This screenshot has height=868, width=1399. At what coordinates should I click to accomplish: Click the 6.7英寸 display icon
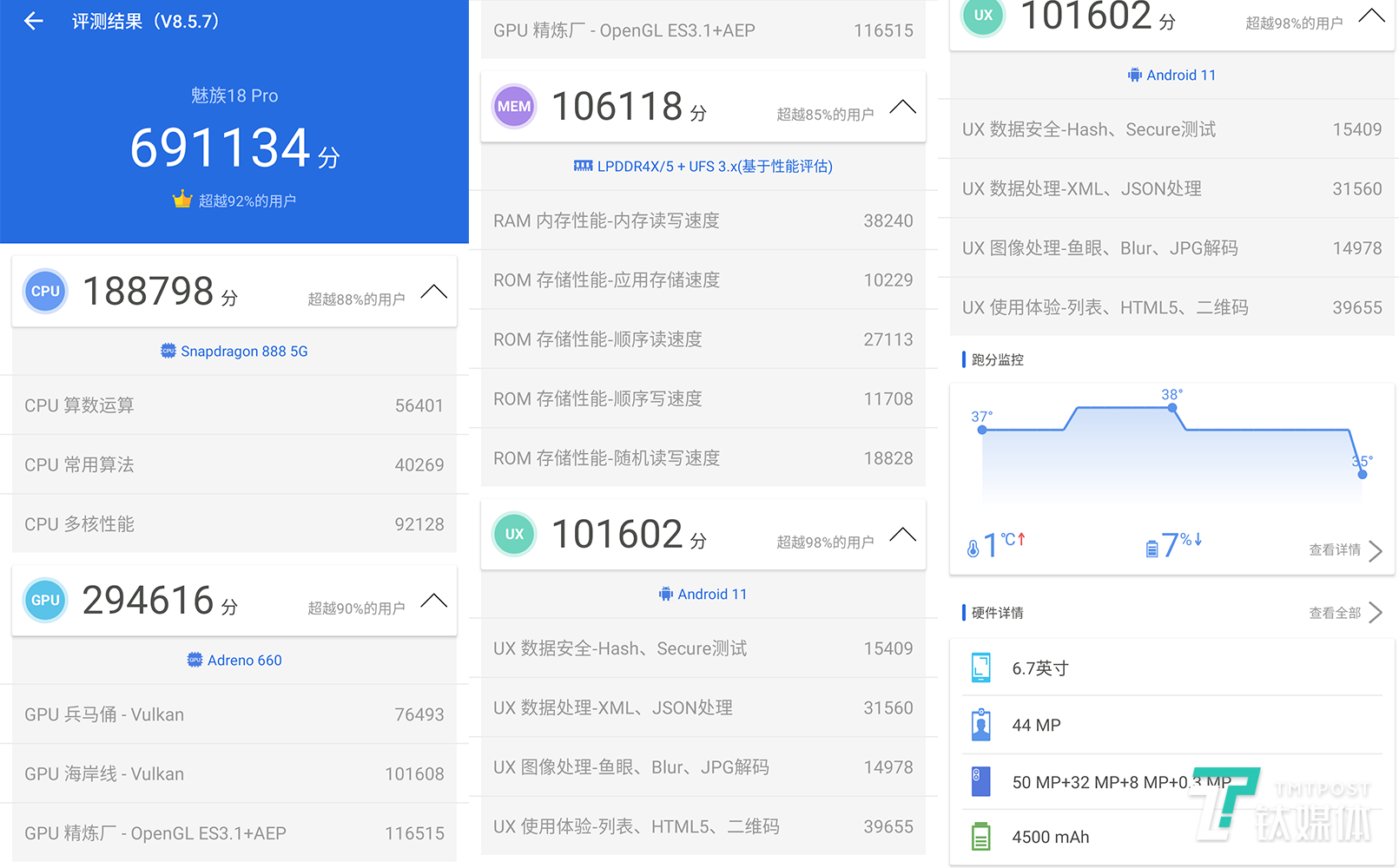tap(981, 667)
